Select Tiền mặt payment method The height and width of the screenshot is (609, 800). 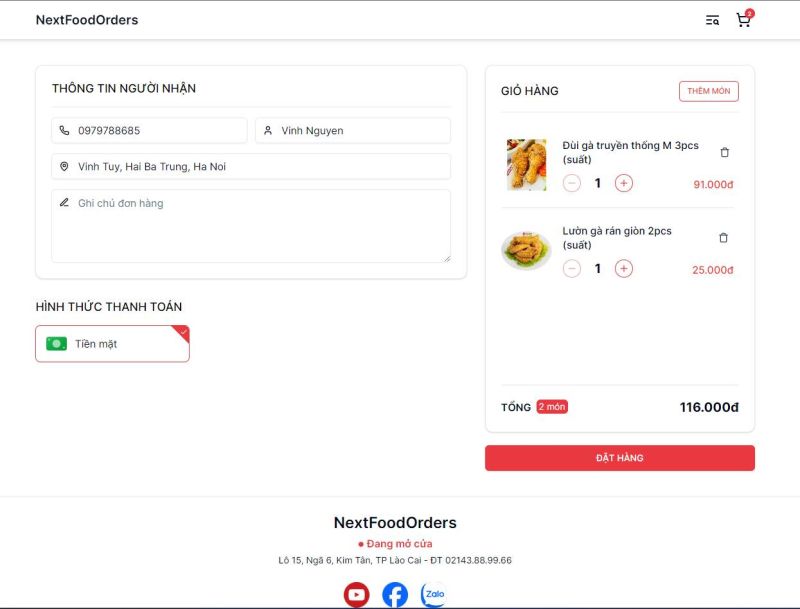point(112,344)
